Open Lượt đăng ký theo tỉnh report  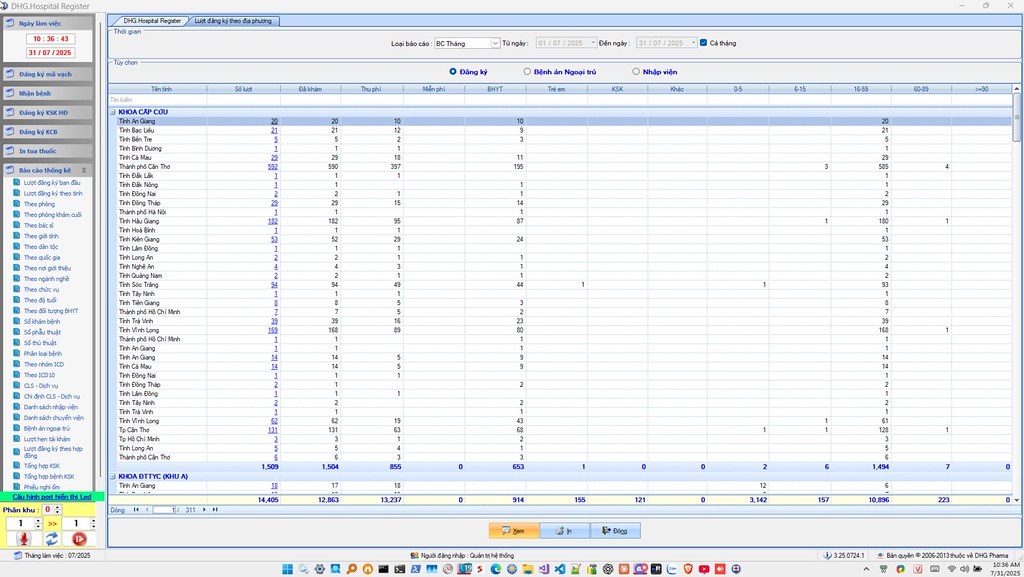coord(53,193)
